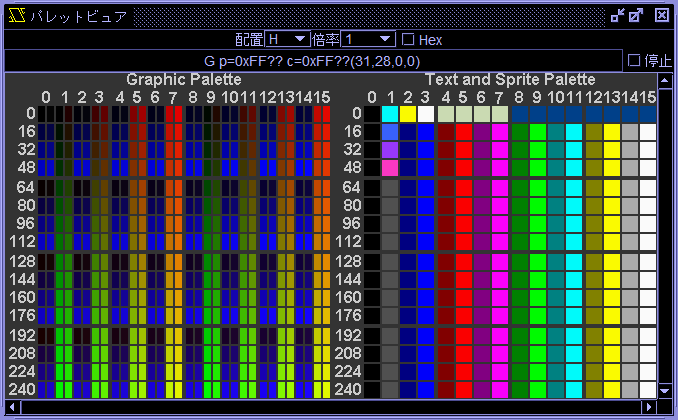Click the expand window icon in title bar
678x420 pixels.
click(637, 15)
